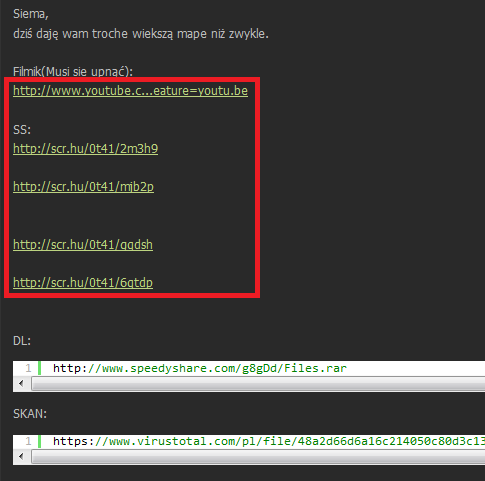
Task: Open screenshot link ending in 6qtdp
Action: pyautogui.click(x=83, y=283)
